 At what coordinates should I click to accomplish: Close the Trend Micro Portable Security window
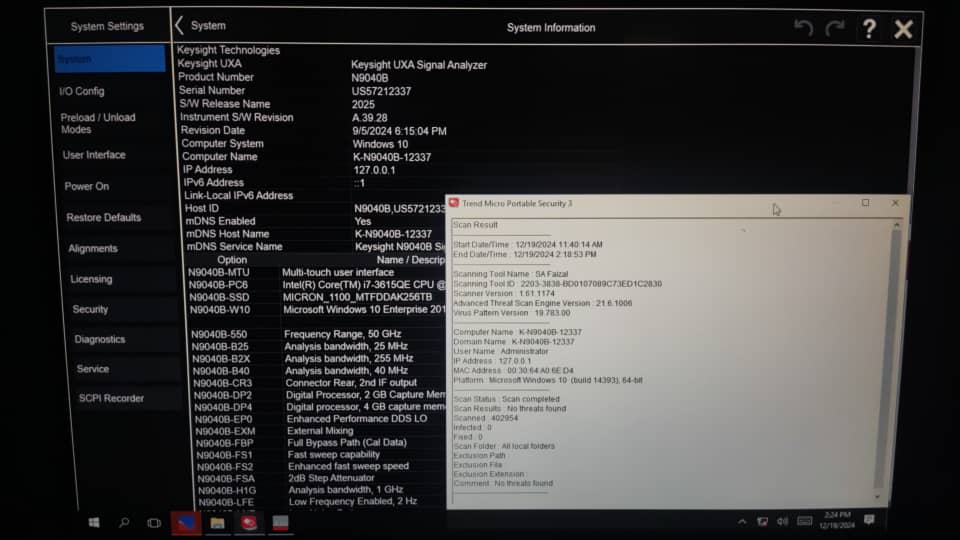pos(895,203)
